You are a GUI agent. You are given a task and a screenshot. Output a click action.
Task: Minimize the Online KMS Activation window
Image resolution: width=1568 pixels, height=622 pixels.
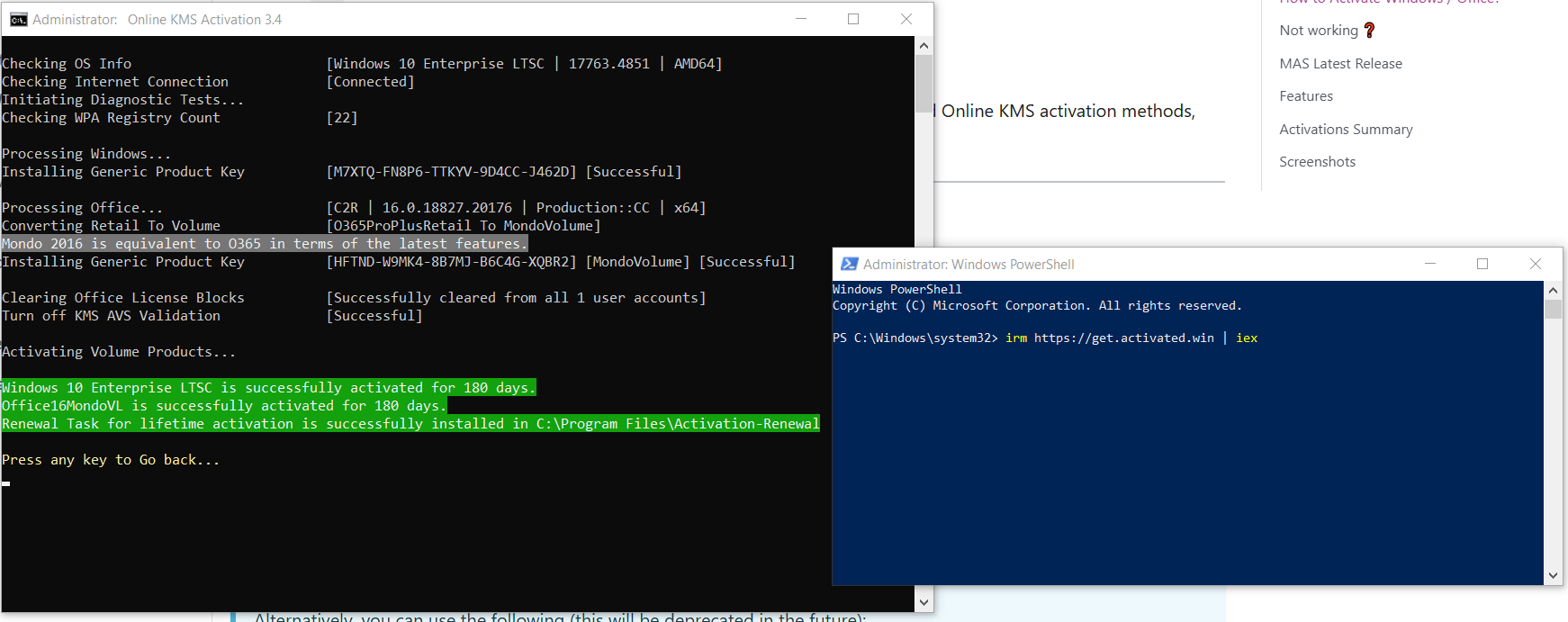coord(801,19)
